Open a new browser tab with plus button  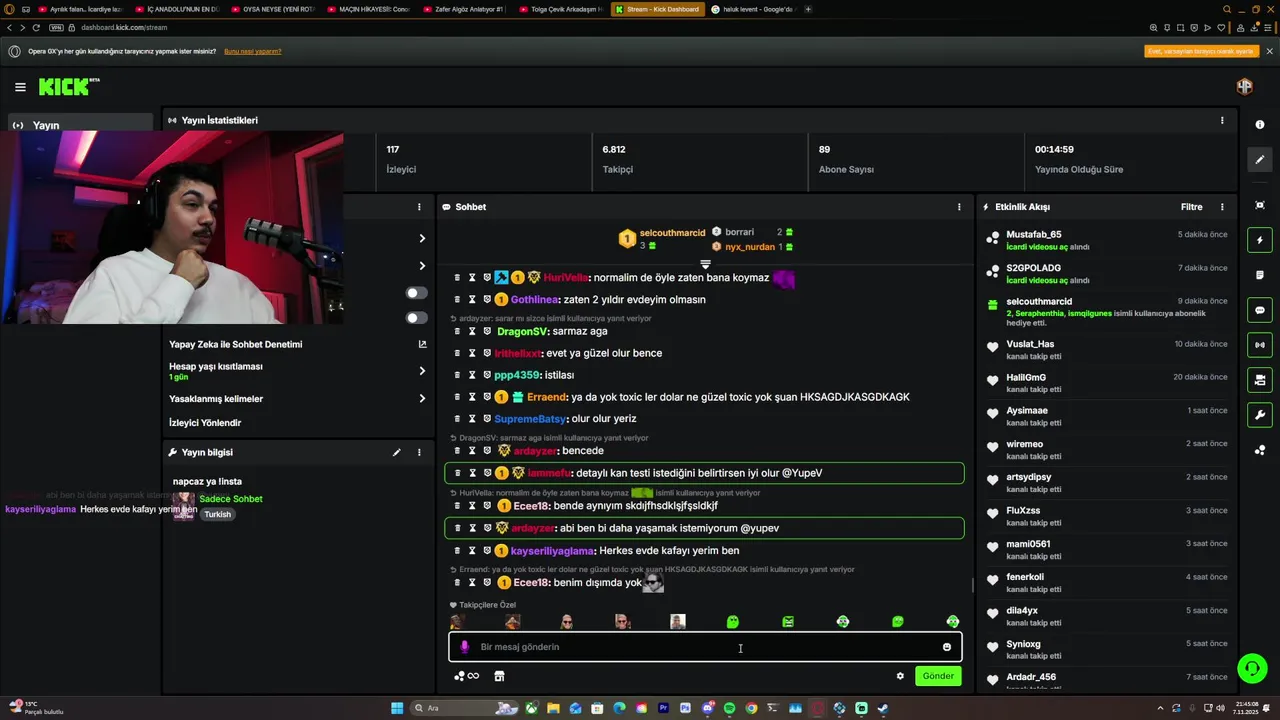click(x=808, y=9)
